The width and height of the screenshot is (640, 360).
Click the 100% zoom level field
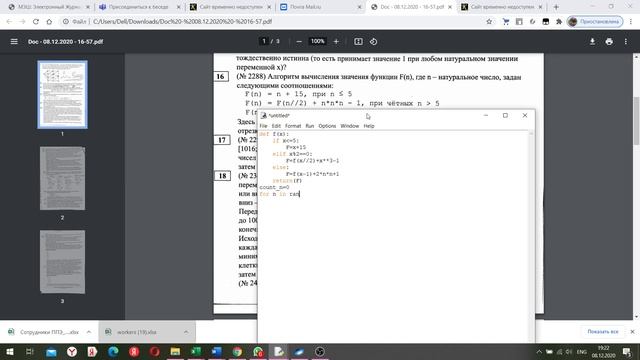318,41
